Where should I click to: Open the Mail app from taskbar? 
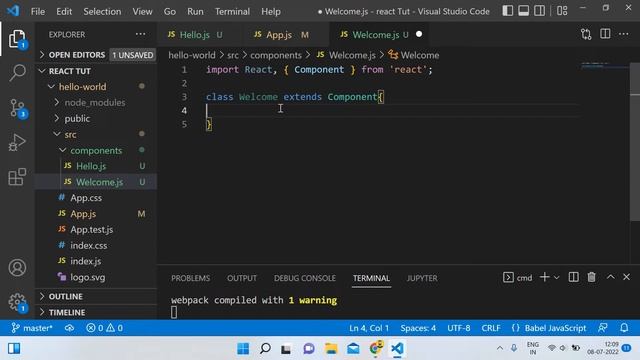353,349
